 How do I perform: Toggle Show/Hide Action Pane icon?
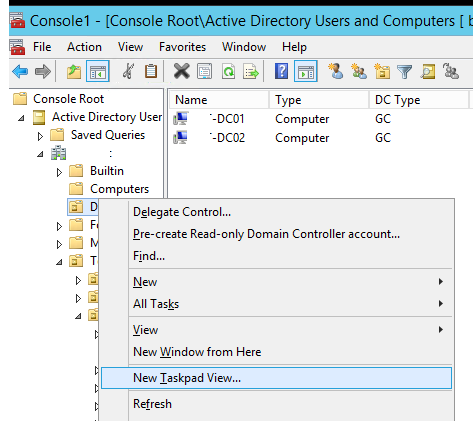click(306, 71)
